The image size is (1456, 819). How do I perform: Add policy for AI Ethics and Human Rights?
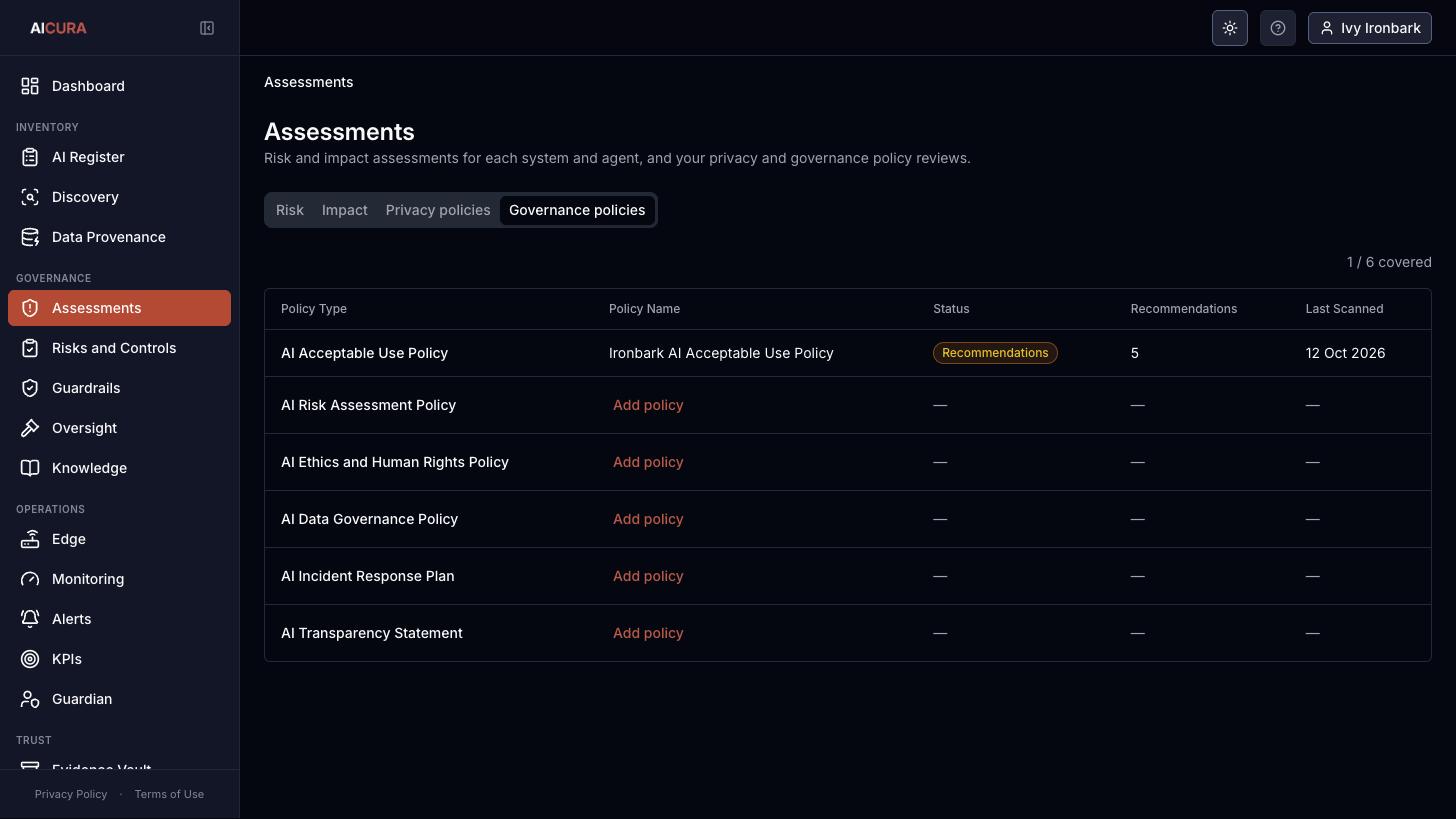[648, 462]
